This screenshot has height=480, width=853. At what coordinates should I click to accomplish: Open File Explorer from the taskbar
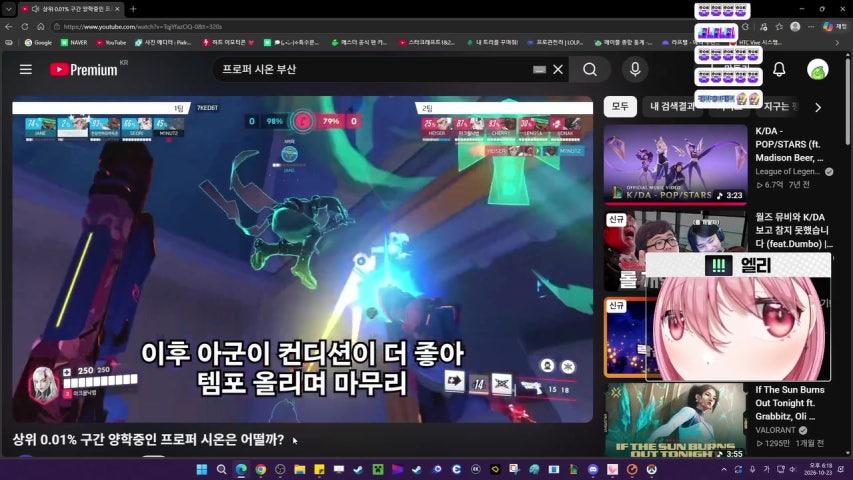click(x=300, y=469)
